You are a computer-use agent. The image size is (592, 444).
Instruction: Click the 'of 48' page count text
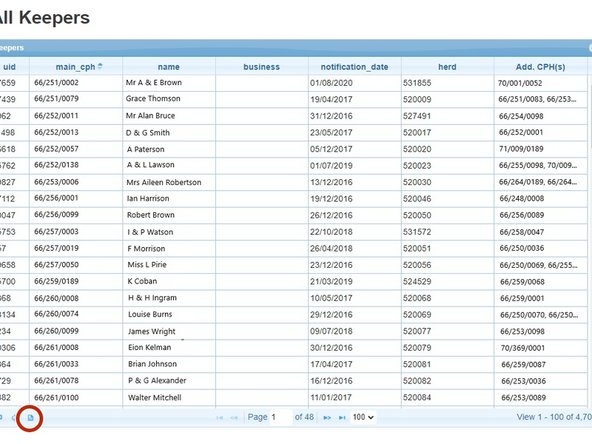click(304, 417)
